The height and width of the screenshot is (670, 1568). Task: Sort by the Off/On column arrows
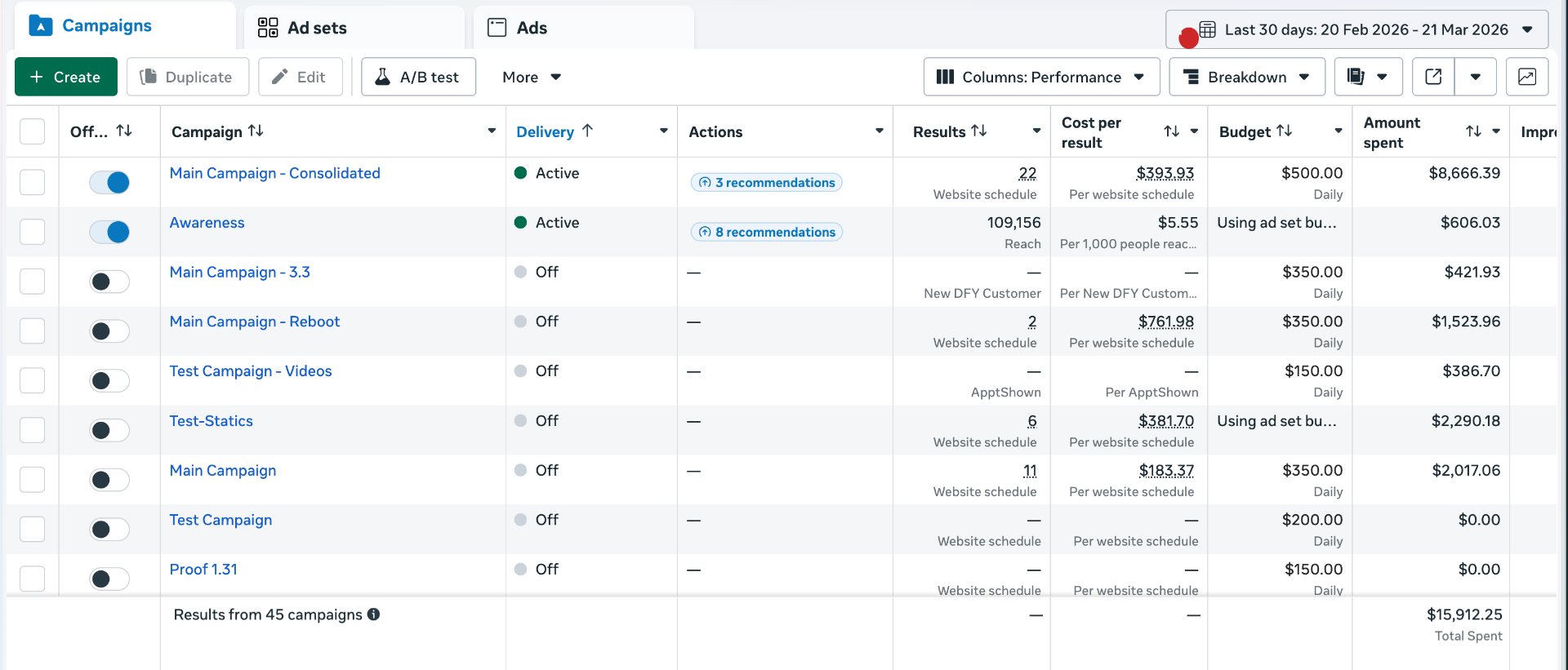pyautogui.click(x=124, y=131)
